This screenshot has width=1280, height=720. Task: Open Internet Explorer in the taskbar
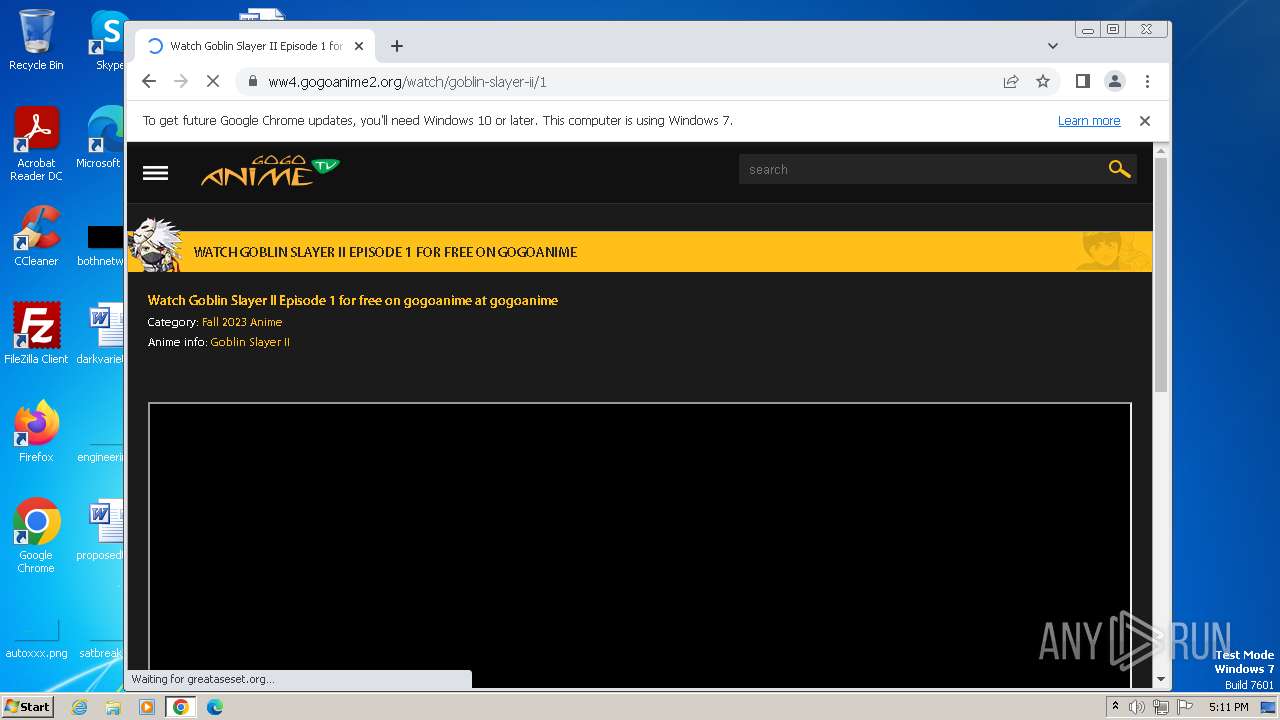coord(80,707)
